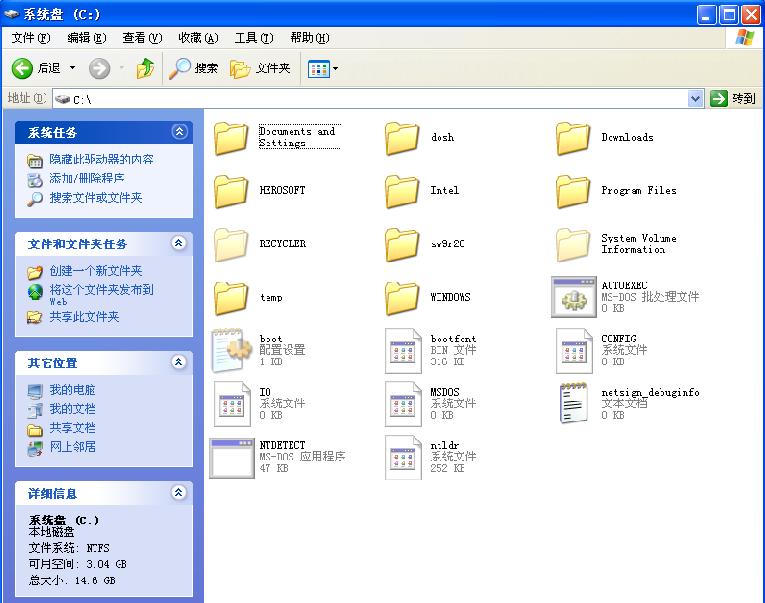Click 将这个文件夹发布到 Web link
The image size is (765, 603).
click(x=101, y=295)
